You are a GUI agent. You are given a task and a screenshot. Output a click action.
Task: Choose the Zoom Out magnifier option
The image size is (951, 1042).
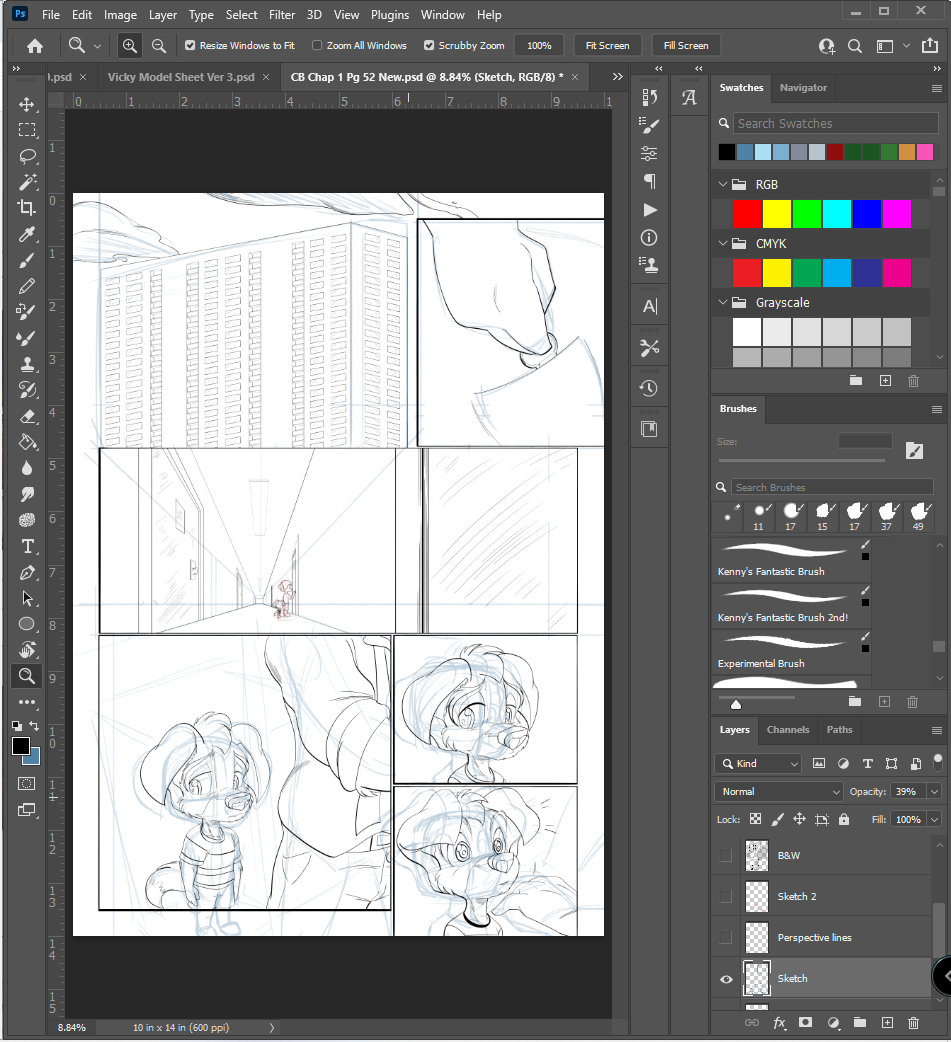(159, 46)
